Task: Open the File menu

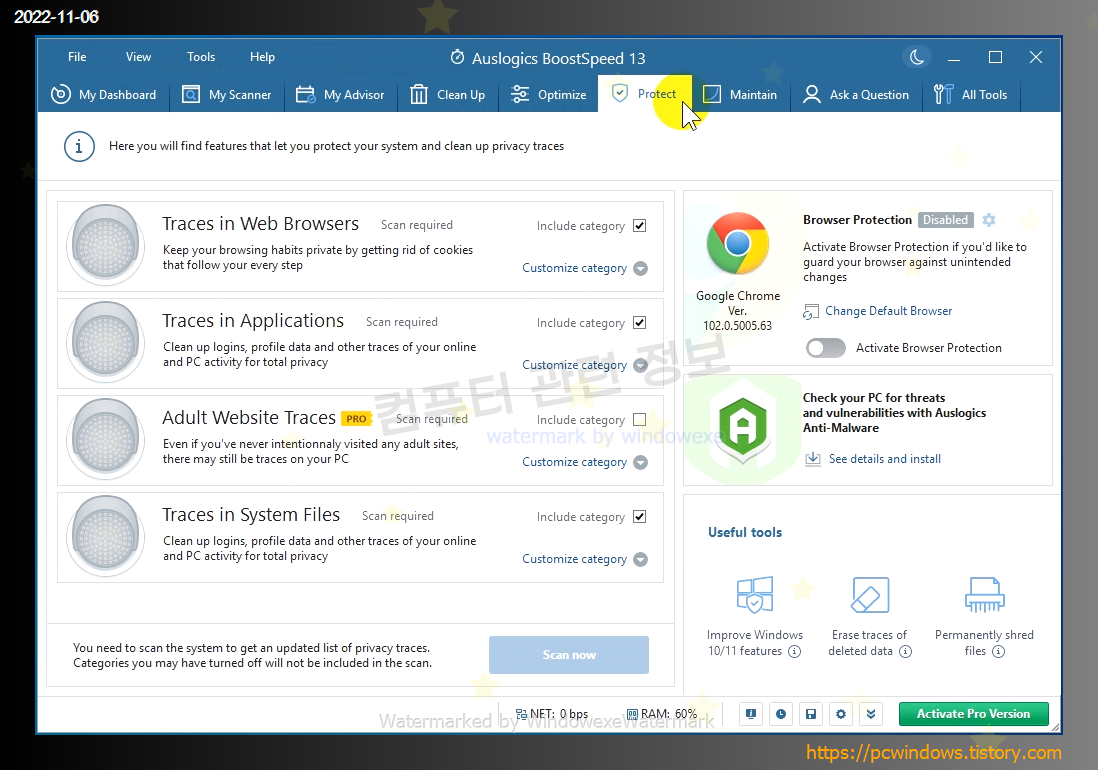Action: [77, 57]
